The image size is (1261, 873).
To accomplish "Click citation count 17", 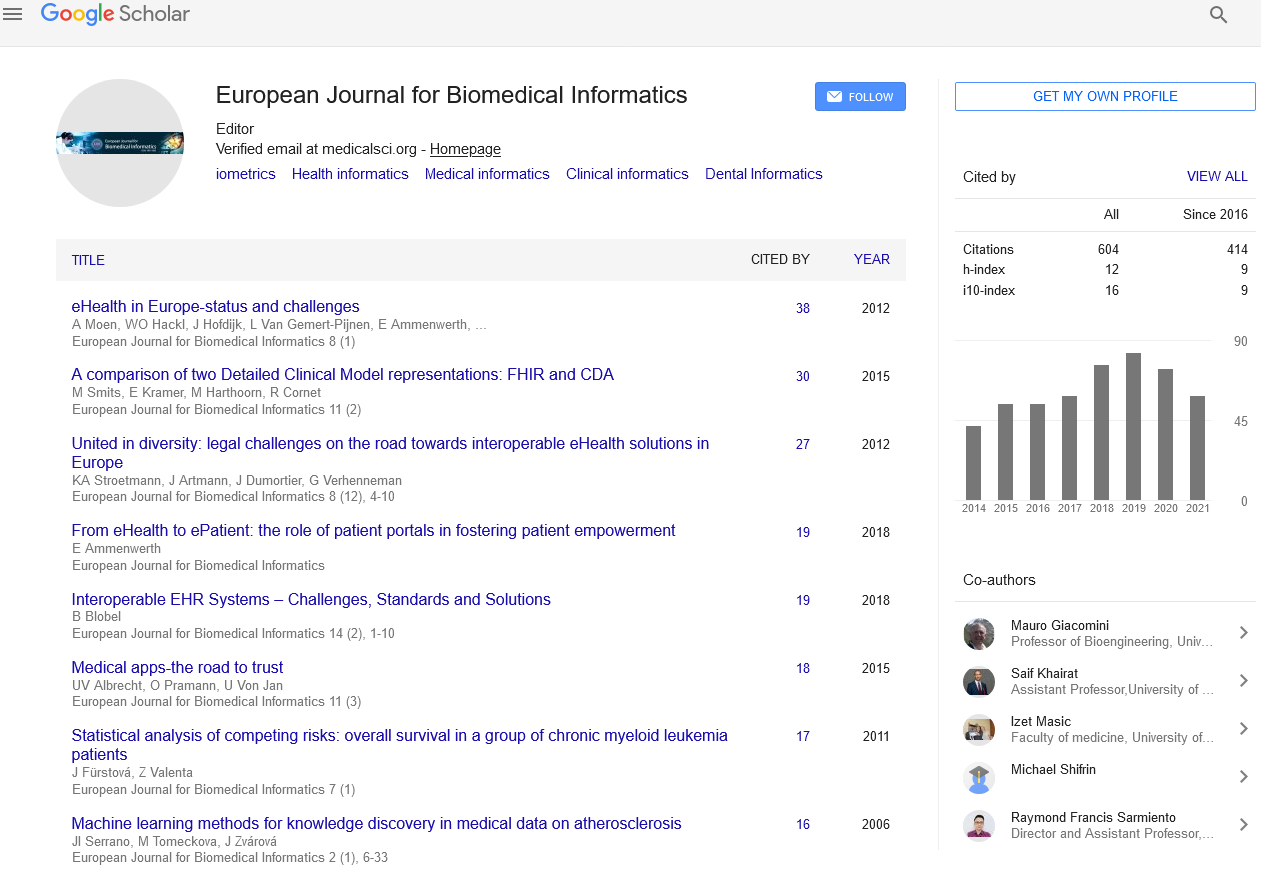I will tap(803, 737).
